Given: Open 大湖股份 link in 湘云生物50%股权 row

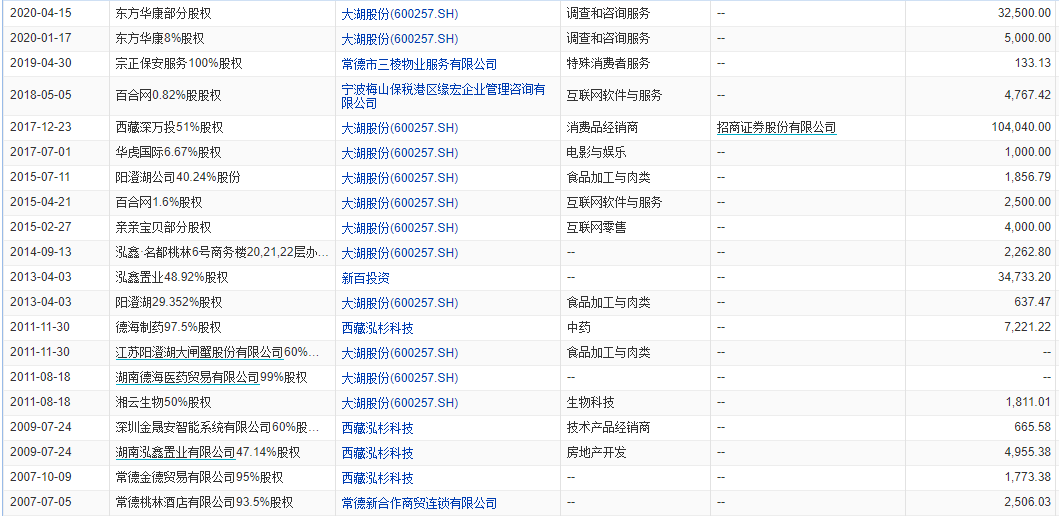Looking at the screenshot, I should click(400, 403).
